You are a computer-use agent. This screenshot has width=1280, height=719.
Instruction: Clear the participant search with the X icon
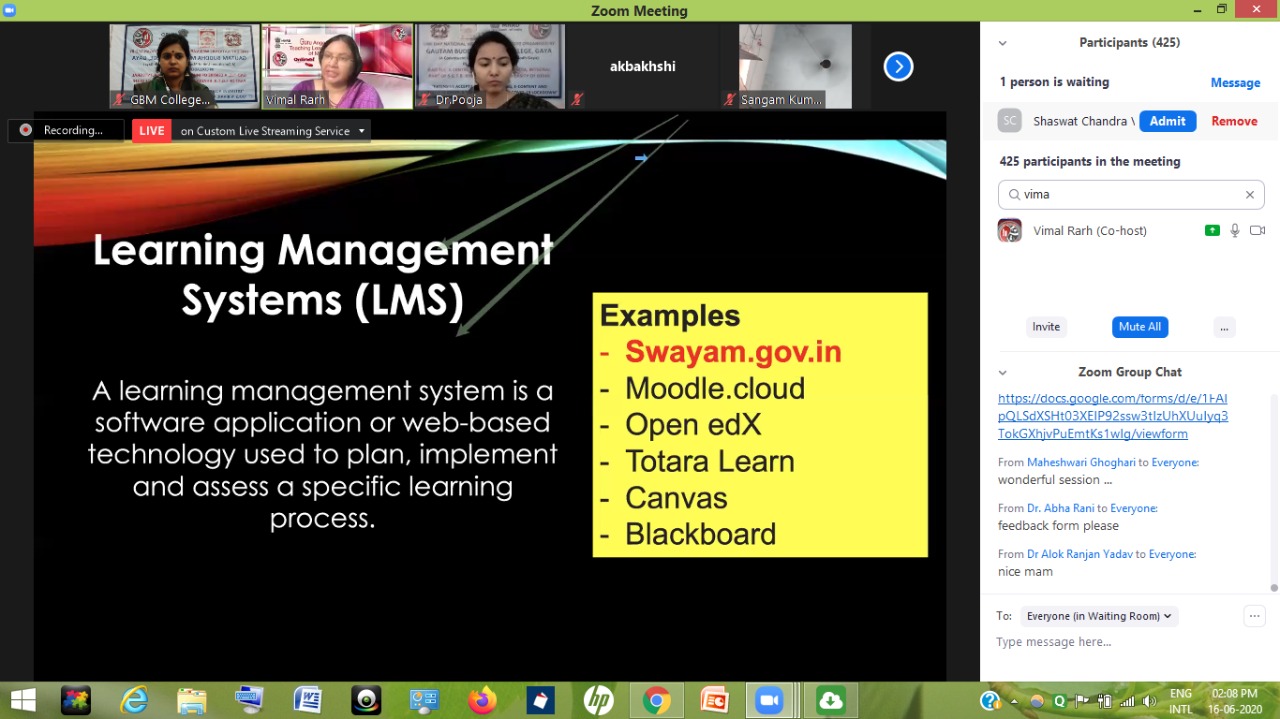[1249, 194]
